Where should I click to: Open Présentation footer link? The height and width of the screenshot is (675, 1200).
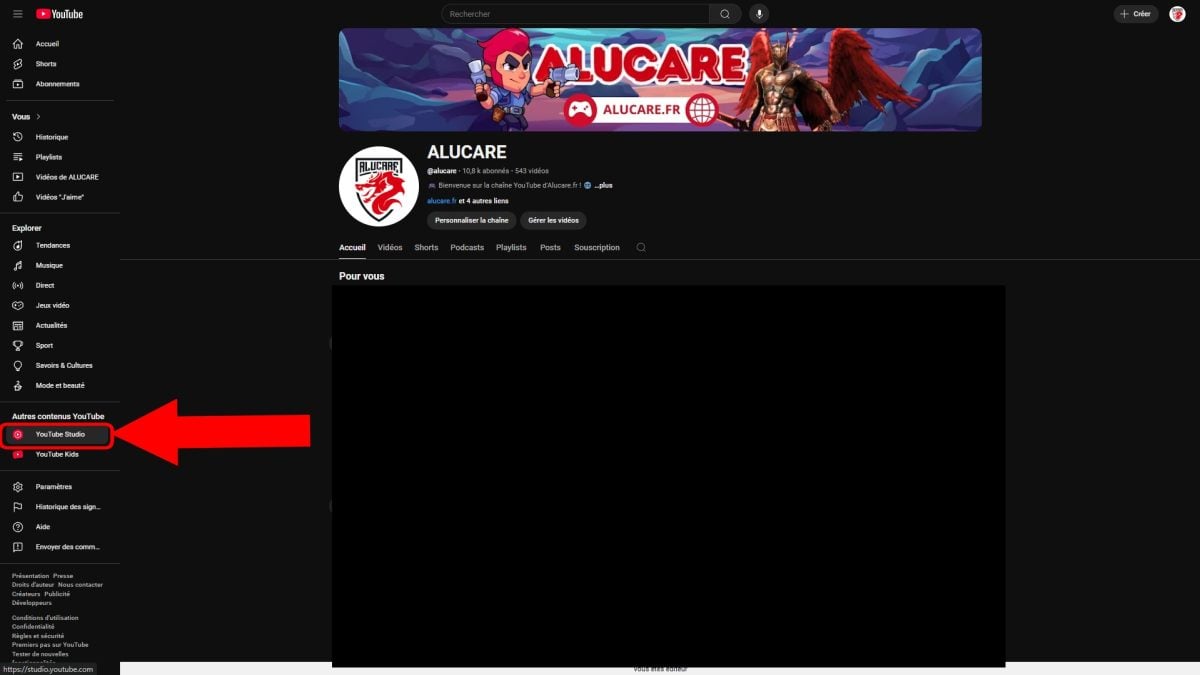pyautogui.click(x=30, y=576)
